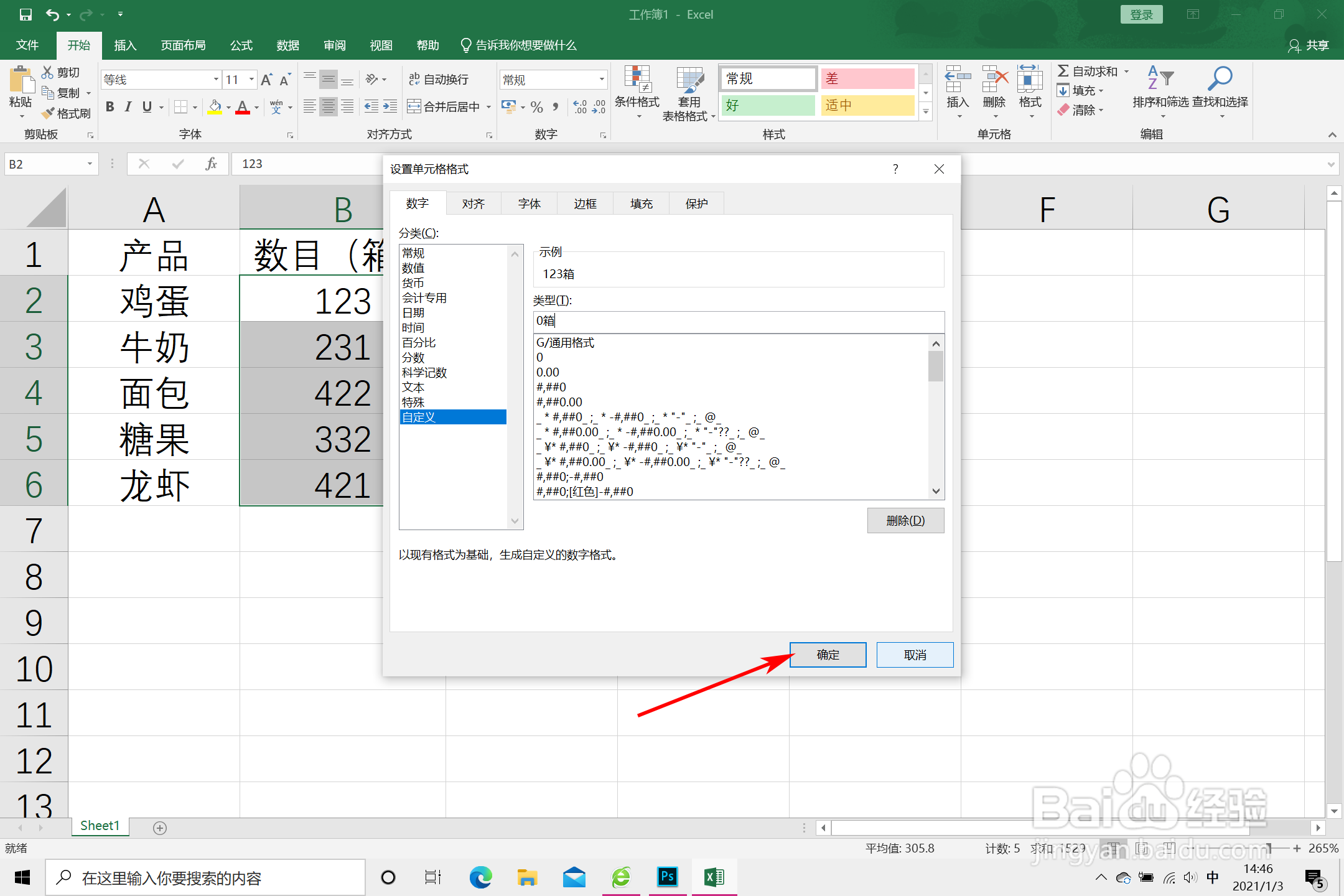
Task: Open the Photoshop taskbar icon
Action: pos(667,877)
